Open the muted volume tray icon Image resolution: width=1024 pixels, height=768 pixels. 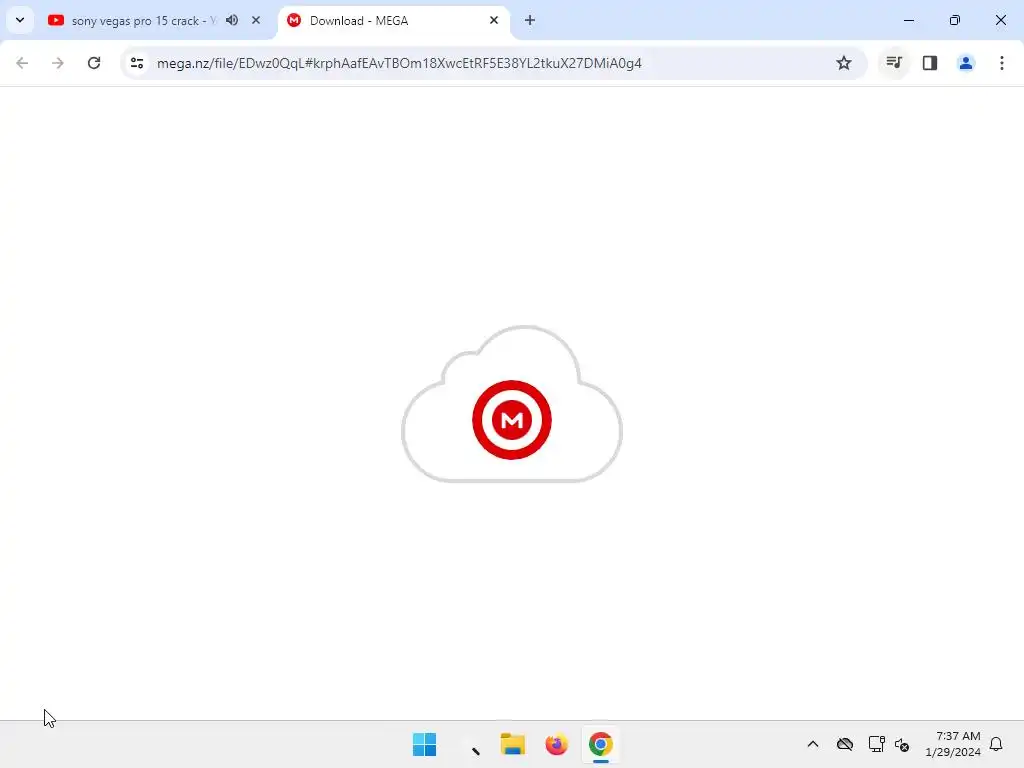tap(902, 744)
